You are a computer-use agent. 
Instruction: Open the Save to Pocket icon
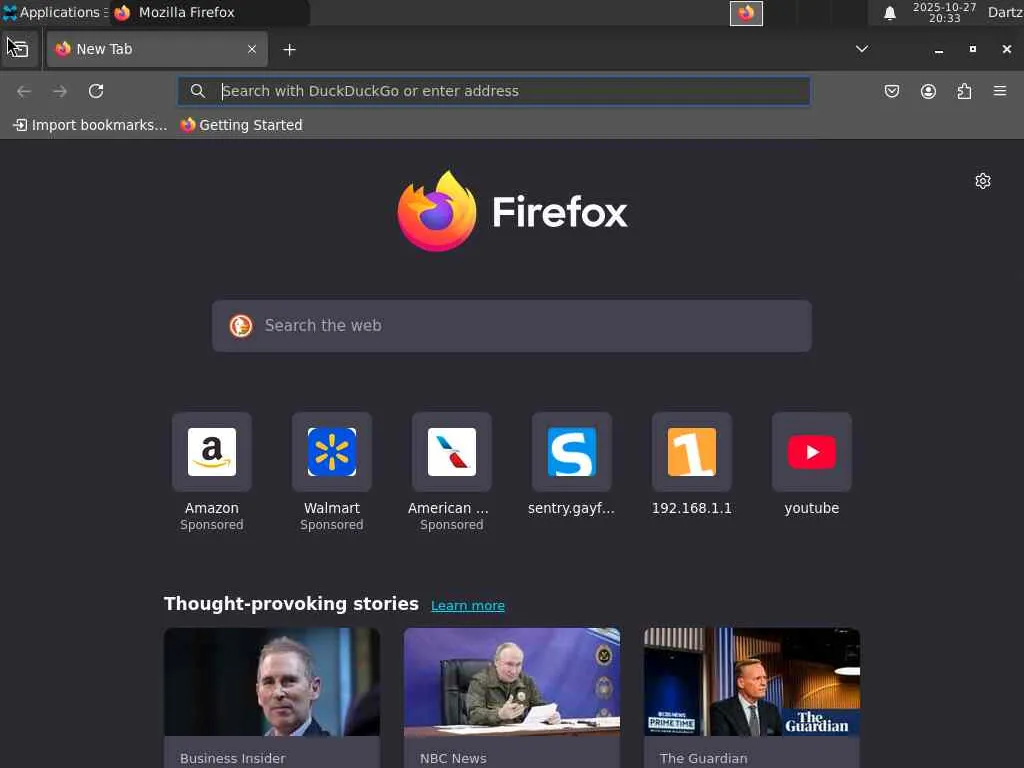891,91
